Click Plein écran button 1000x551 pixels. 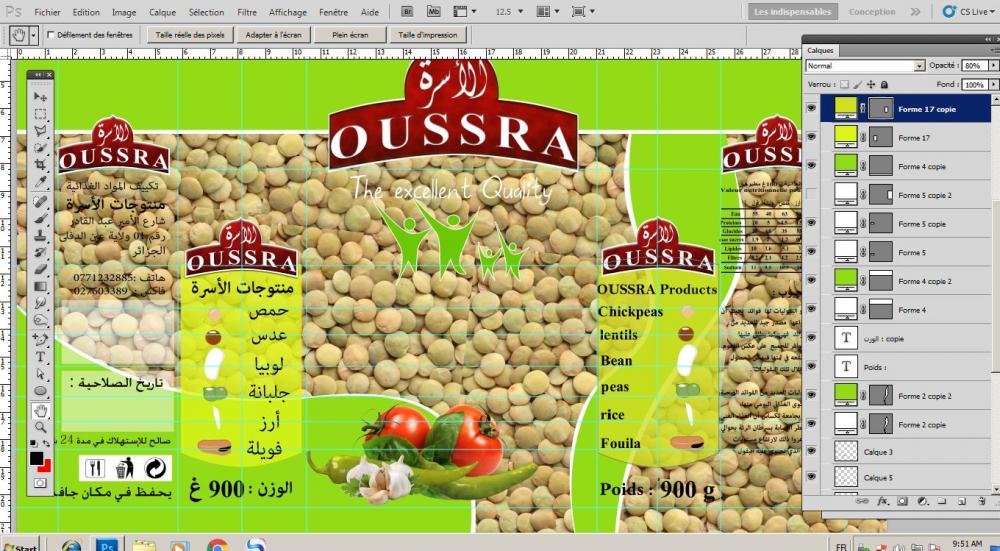350,35
